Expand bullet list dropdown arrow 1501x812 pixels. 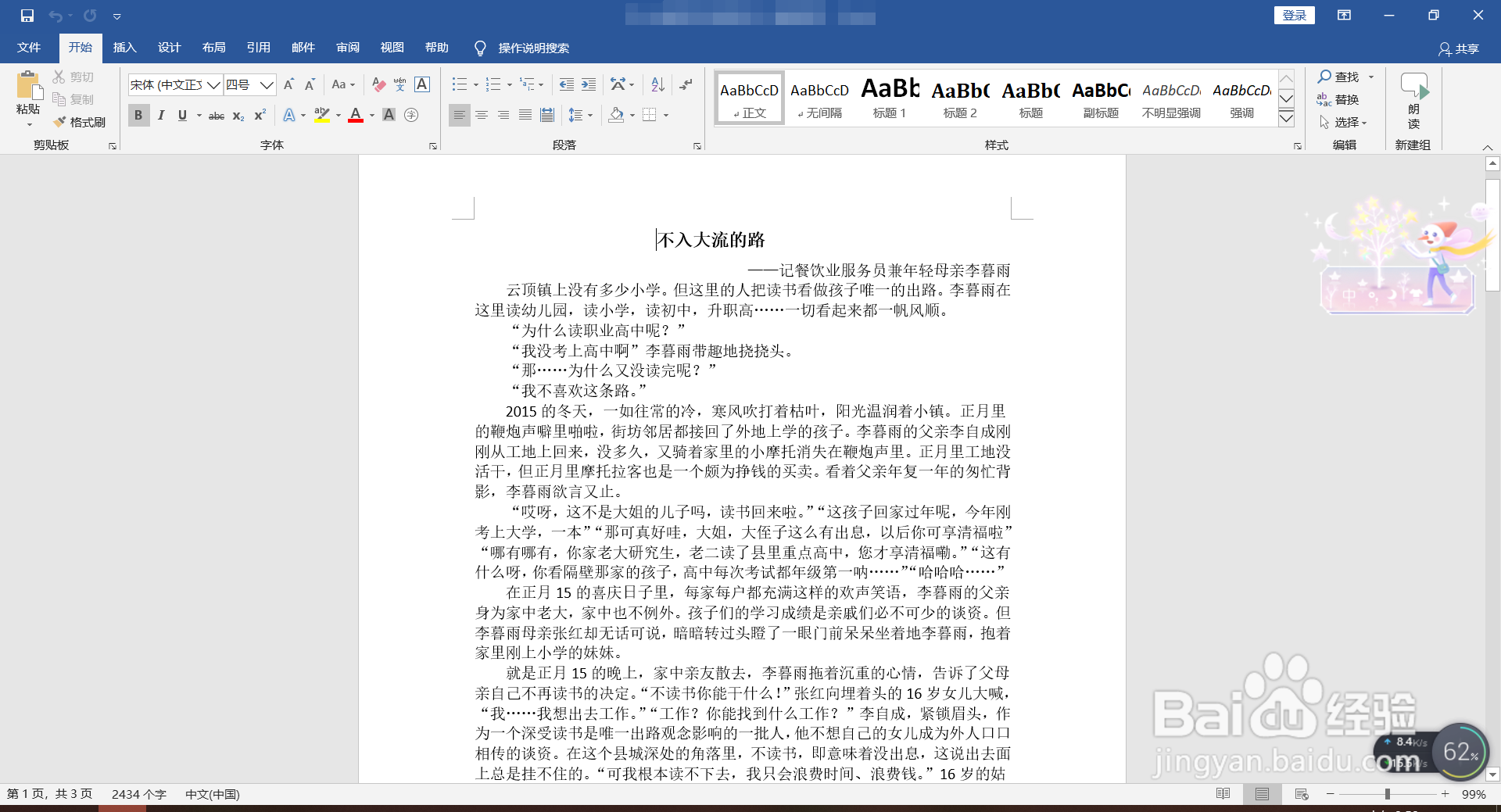475,84
